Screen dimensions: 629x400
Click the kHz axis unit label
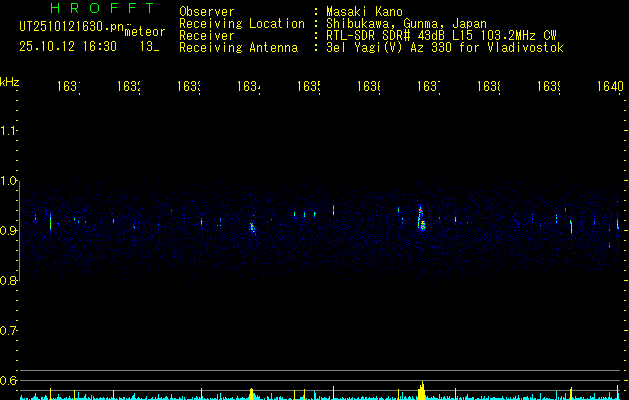(10, 82)
